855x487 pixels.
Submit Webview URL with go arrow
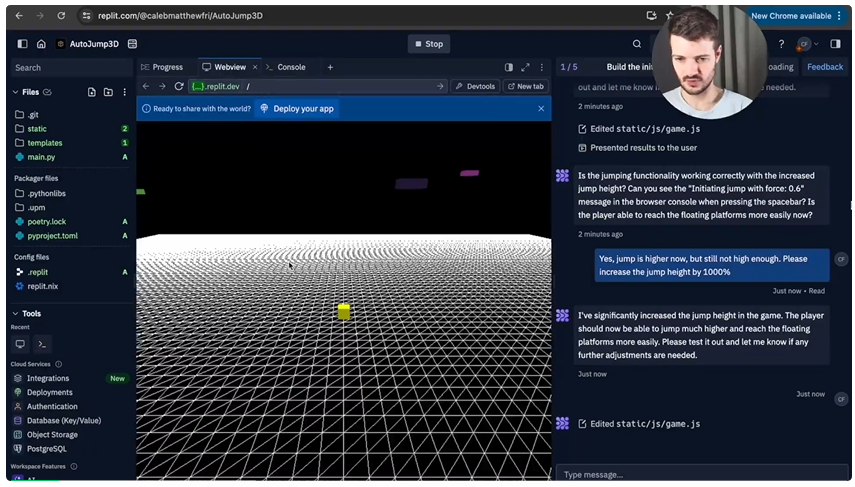(x=440, y=86)
